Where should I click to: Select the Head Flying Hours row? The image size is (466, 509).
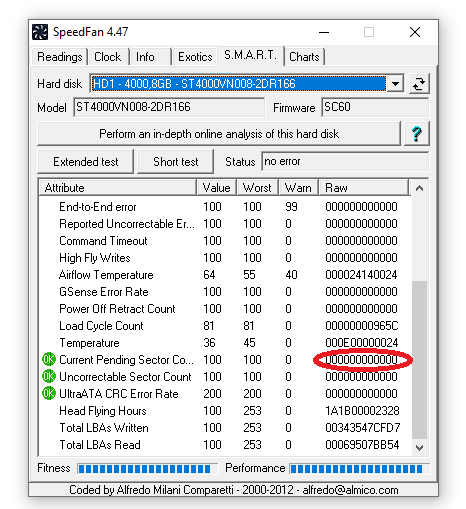point(225,411)
